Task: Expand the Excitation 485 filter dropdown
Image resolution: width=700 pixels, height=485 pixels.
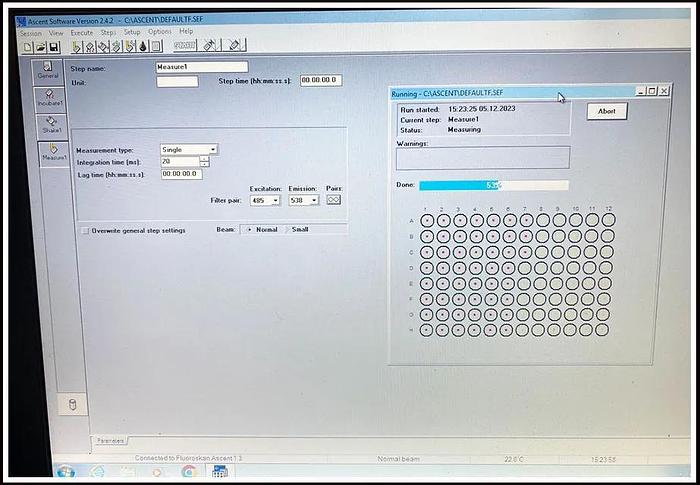Action: pos(276,200)
